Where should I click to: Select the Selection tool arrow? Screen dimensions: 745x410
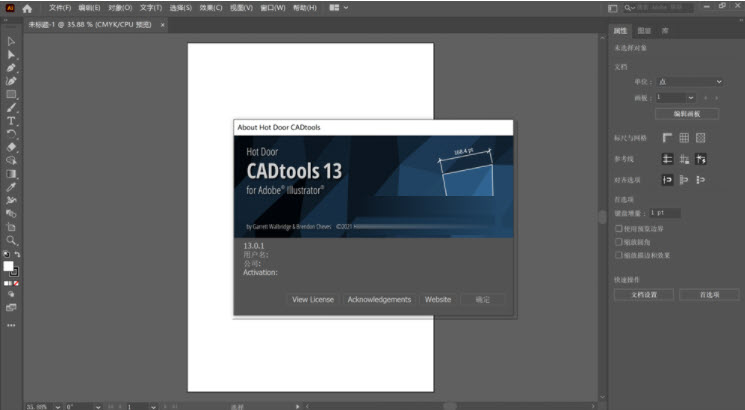coord(11,42)
